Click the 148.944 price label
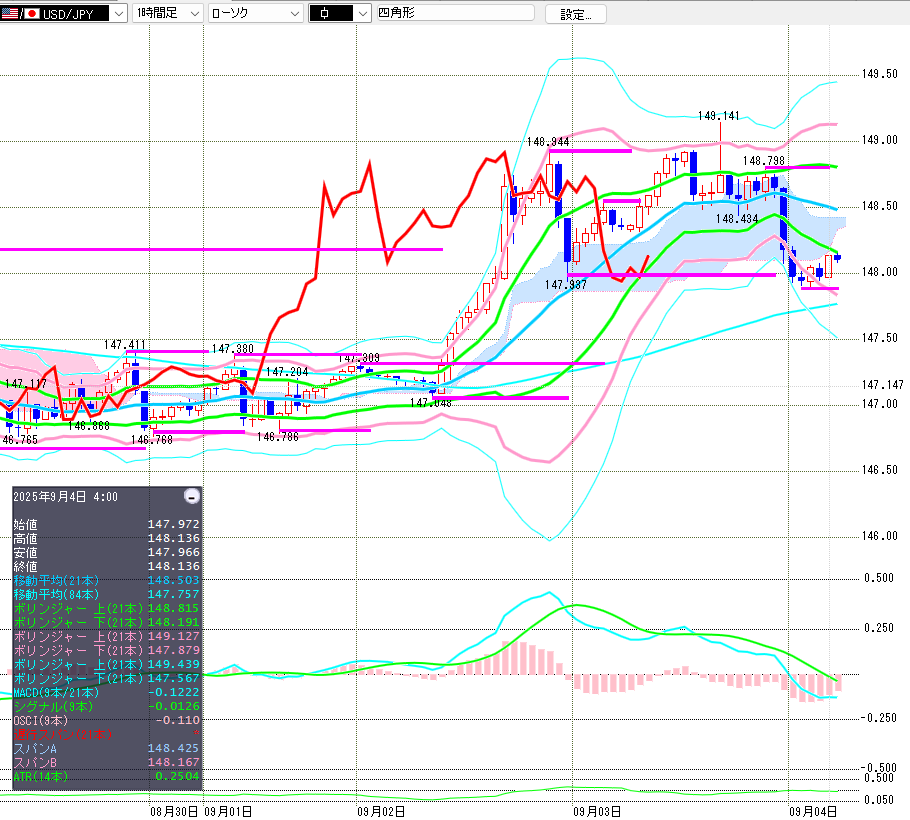 point(548,142)
